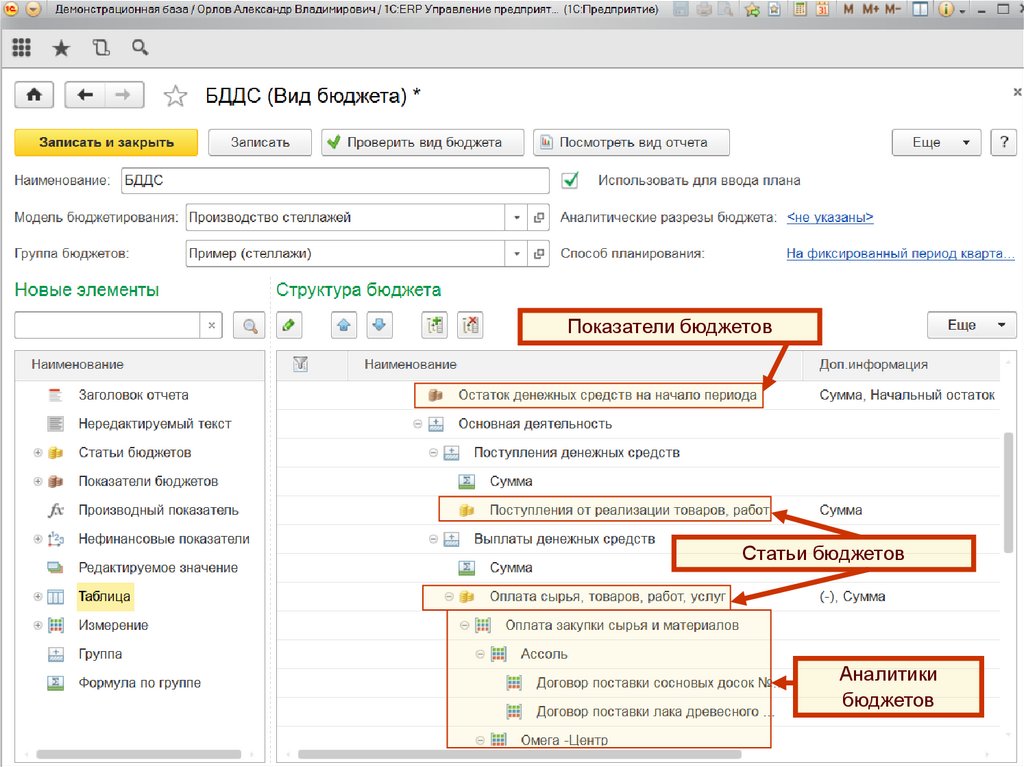Screen dimensions: 1024x767
Task: Close the БДДС form tab
Action: coord(1017,92)
